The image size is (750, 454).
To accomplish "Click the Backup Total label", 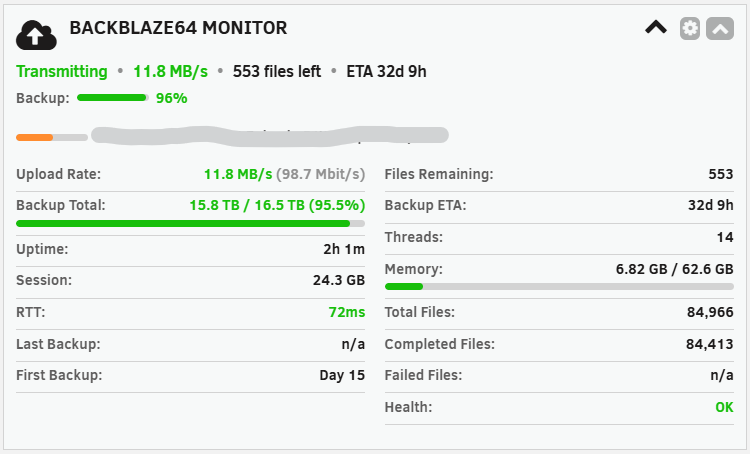I will tap(61, 205).
